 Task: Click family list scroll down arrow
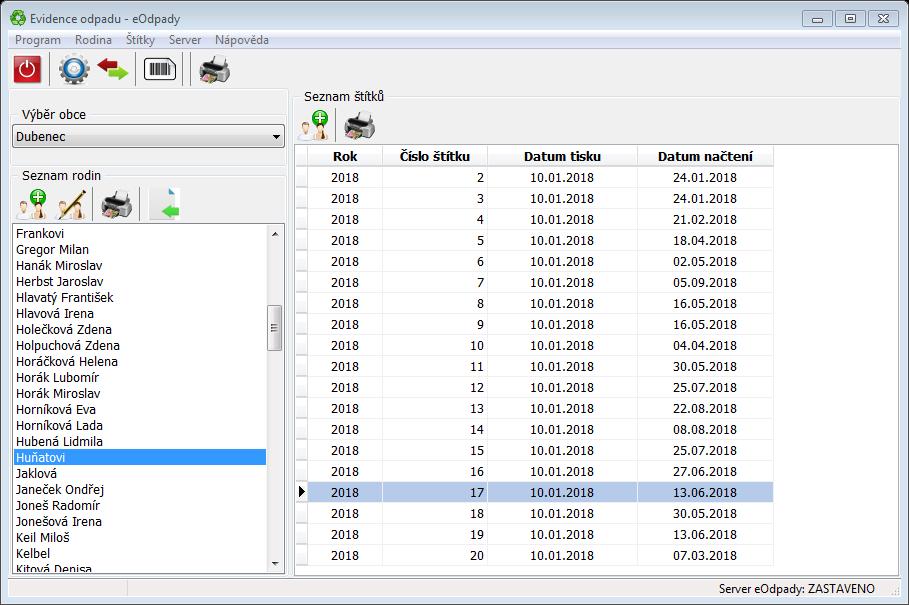275,564
